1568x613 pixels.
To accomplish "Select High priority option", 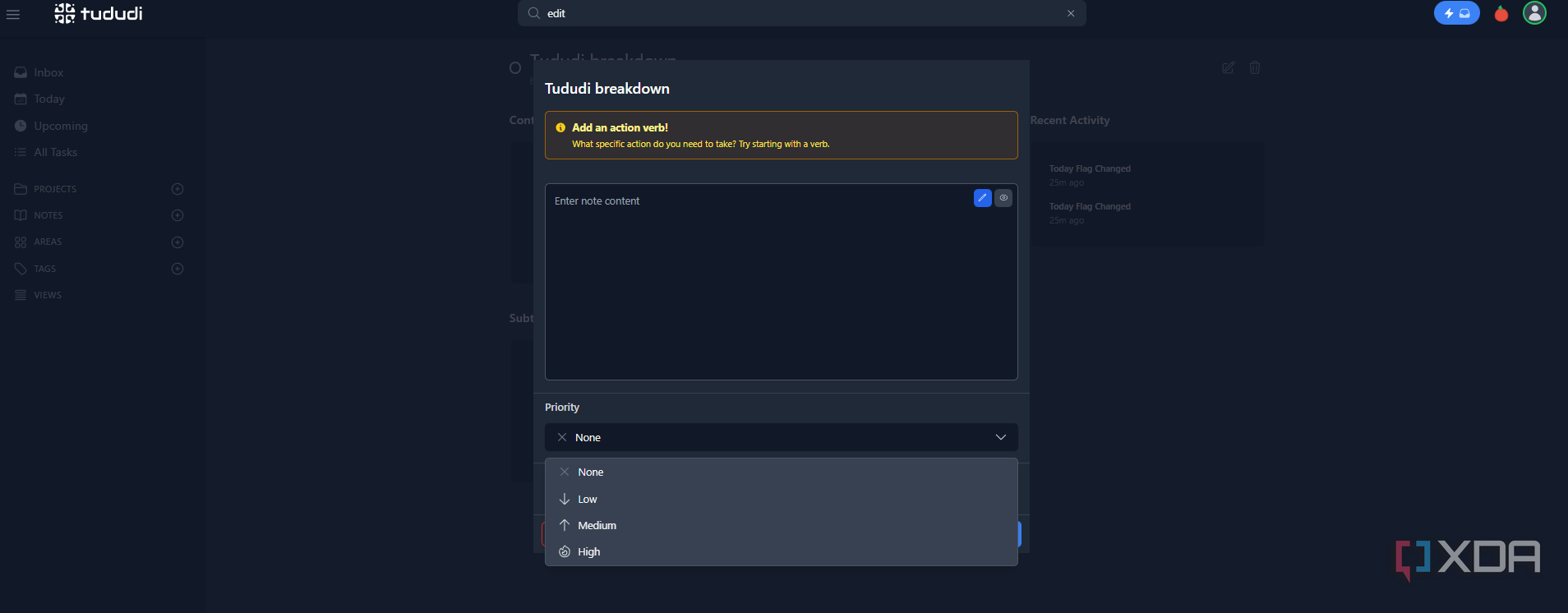I will click(781, 551).
